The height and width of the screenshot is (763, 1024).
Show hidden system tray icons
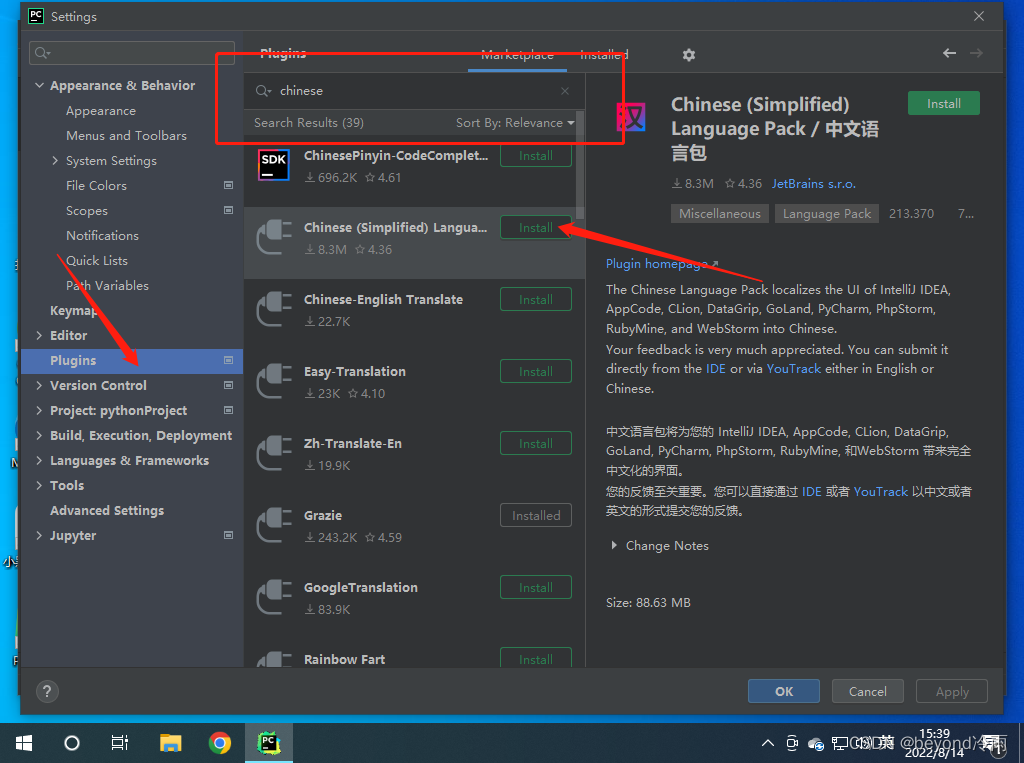click(x=768, y=743)
